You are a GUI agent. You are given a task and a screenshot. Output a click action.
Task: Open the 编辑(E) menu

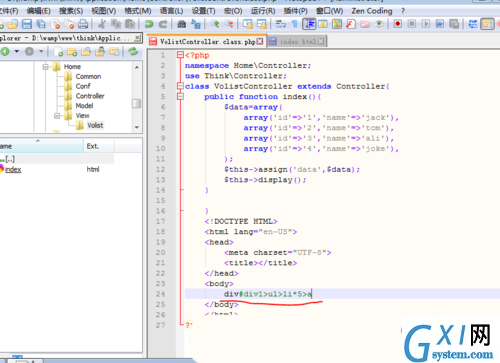38,11
